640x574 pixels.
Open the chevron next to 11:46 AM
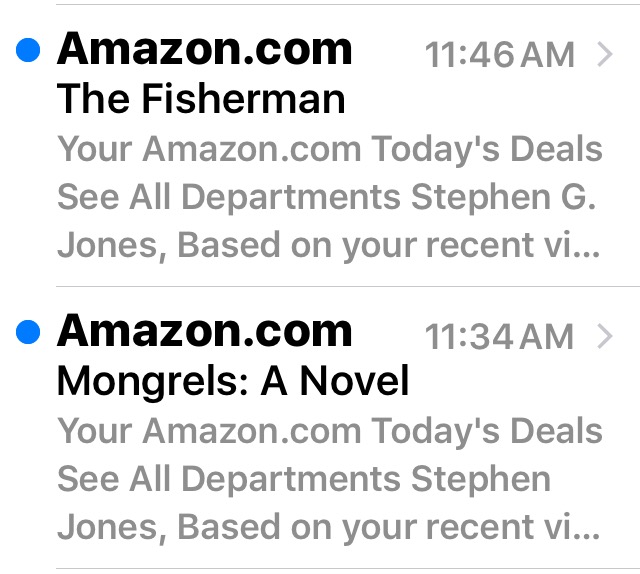coord(604,55)
